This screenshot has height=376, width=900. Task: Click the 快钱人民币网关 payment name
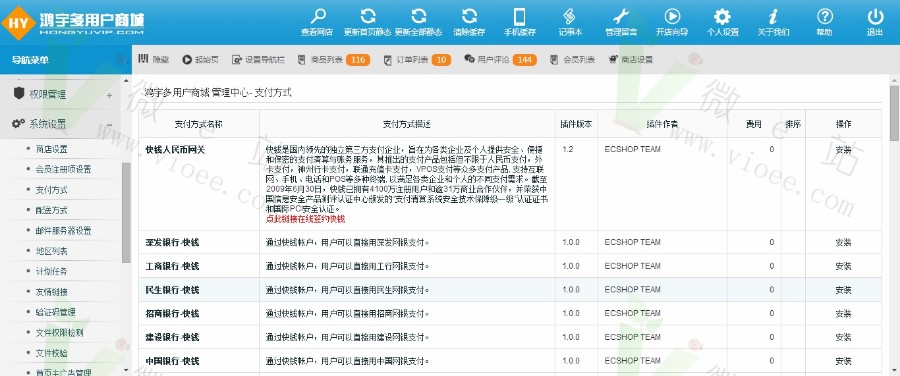click(x=175, y=149)
